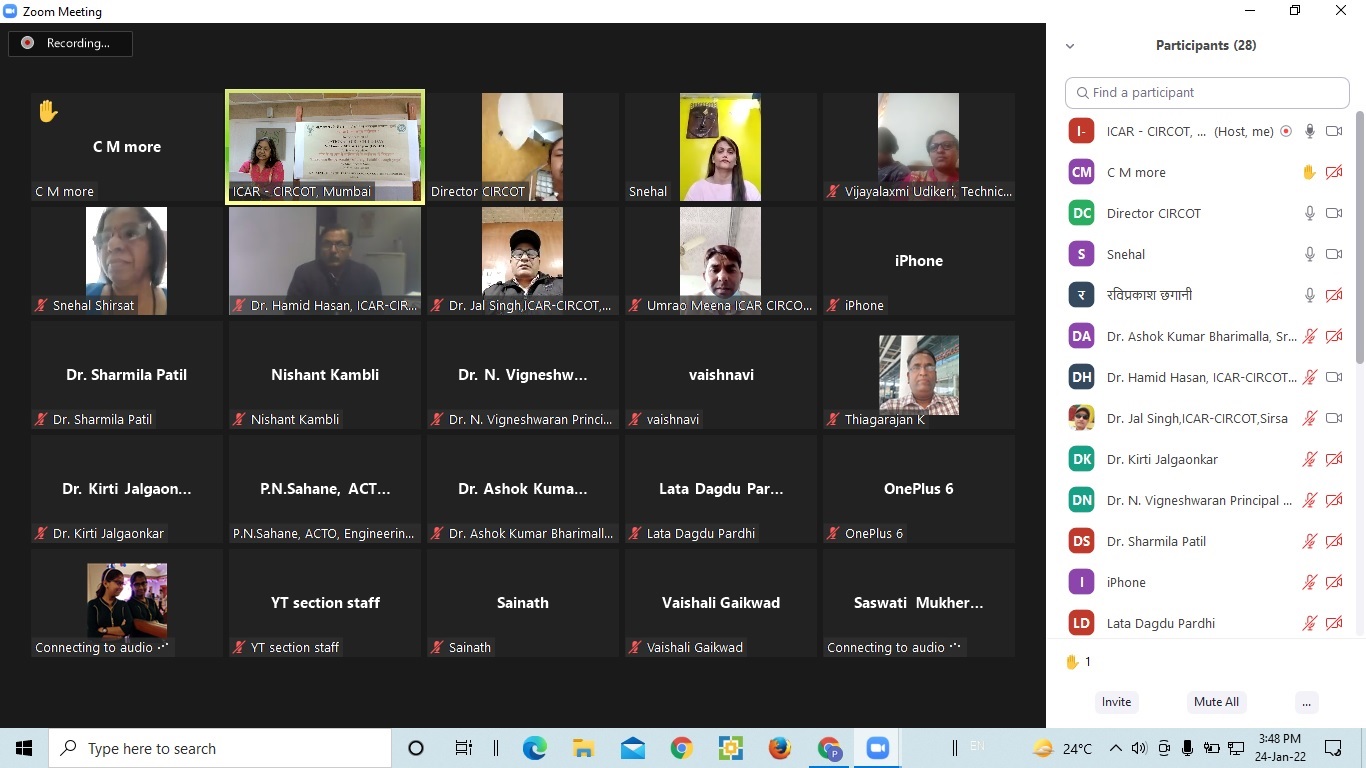Select the Director CIRCOT video tile
This screenshot has height=768, width=1366.
coord(523,147)
